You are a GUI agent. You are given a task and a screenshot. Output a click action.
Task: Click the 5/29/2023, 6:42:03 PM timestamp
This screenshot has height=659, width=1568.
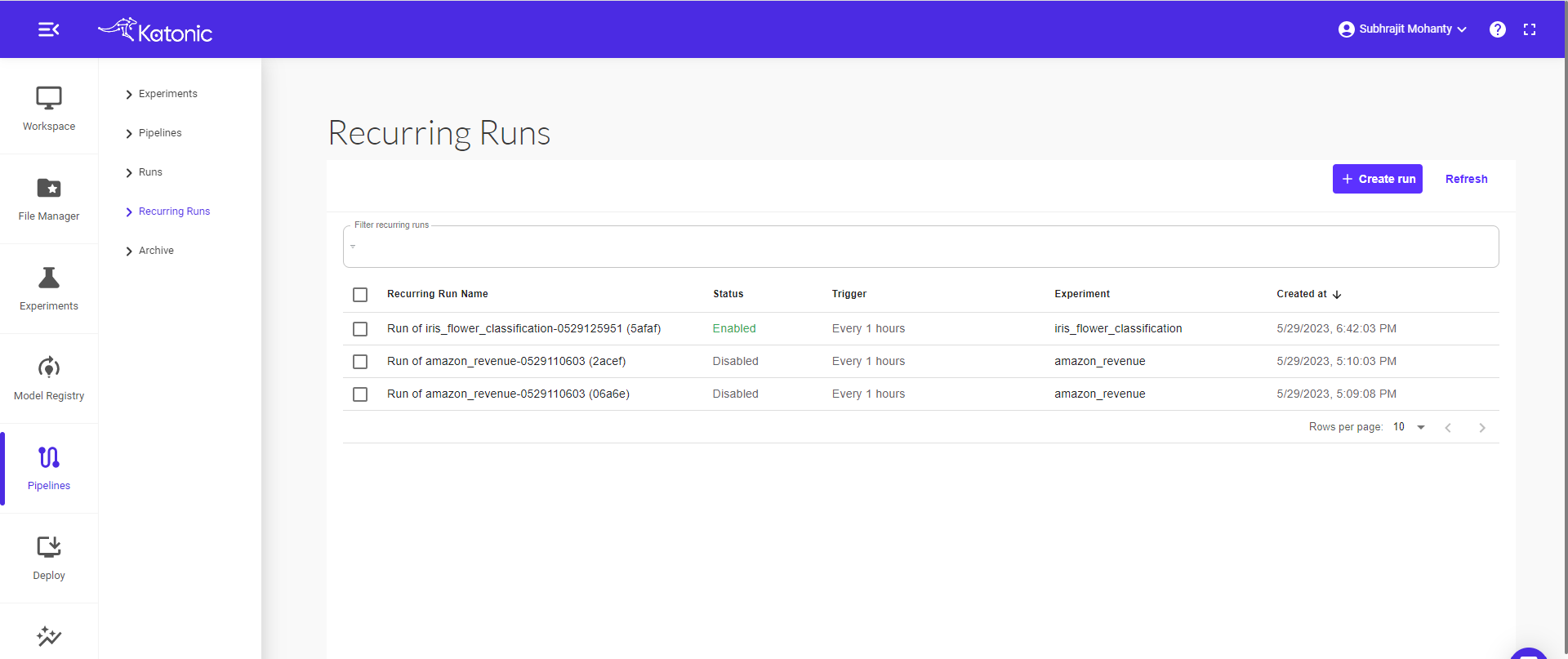point(1337,328)
